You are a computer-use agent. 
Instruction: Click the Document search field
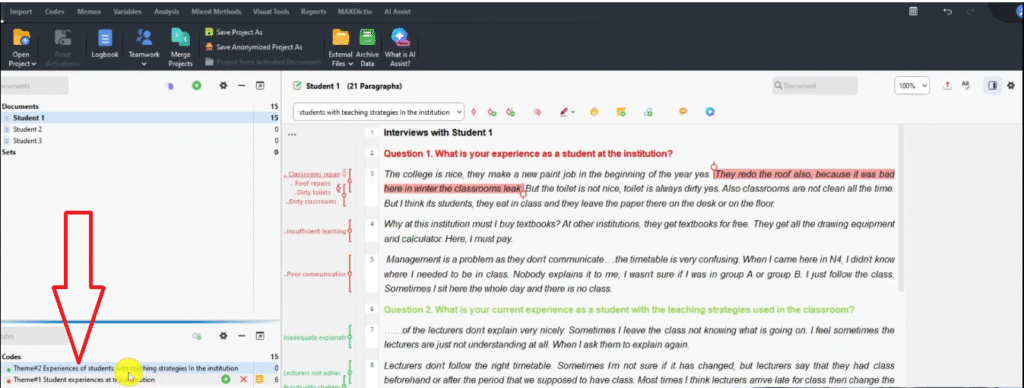click(x=814, y=86)
